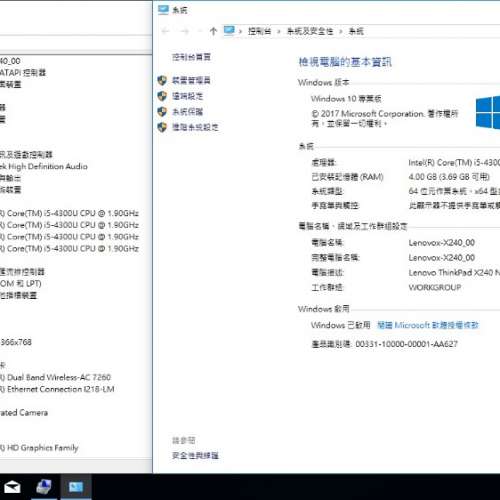
Task: Go to 控制台首頁
Action: click(191, 57)
